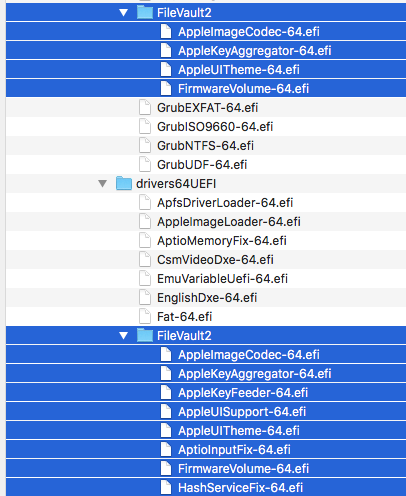
Task: Select AppleKeyFeeder-64.efi file name
Action: [x=243, y=393]
